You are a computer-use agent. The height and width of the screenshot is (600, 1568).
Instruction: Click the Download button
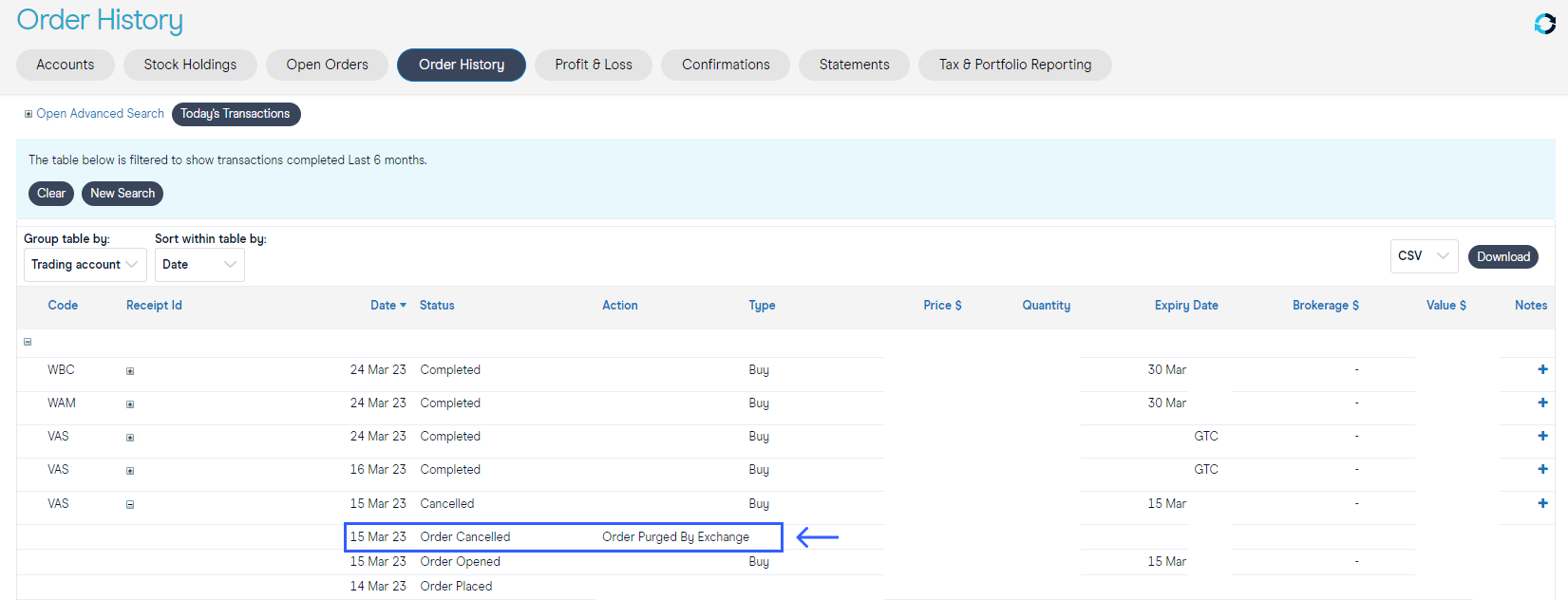pos(1502,256)
